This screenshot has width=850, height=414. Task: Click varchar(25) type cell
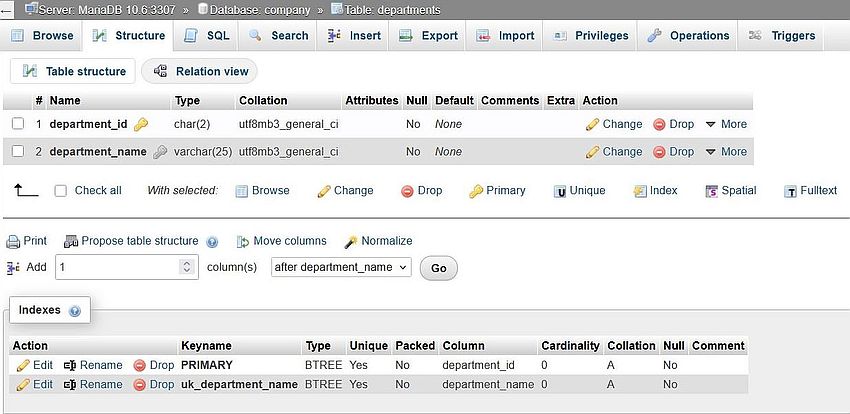click(203, 152)
